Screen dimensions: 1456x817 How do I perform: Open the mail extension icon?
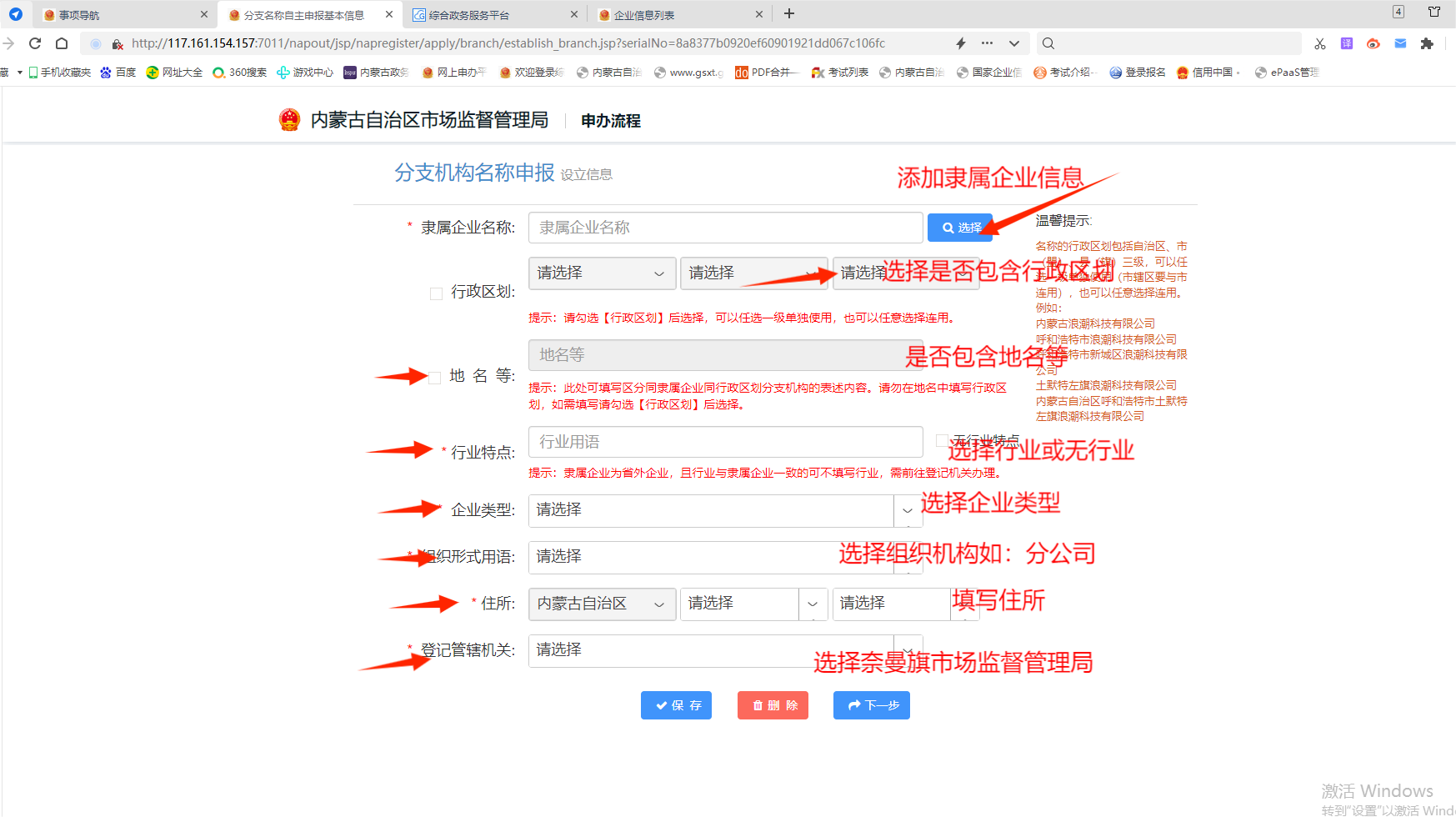pyautogui.click(x=1400, y=43)
